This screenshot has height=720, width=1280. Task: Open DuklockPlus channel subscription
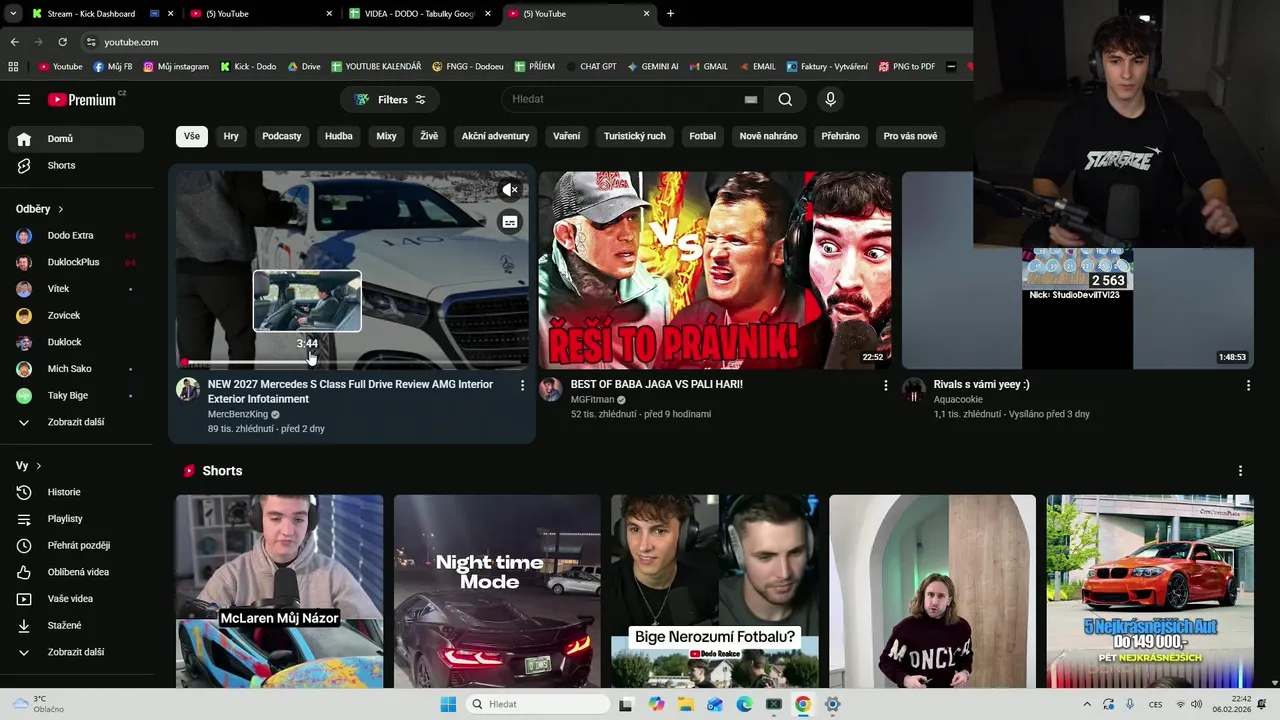76,262
